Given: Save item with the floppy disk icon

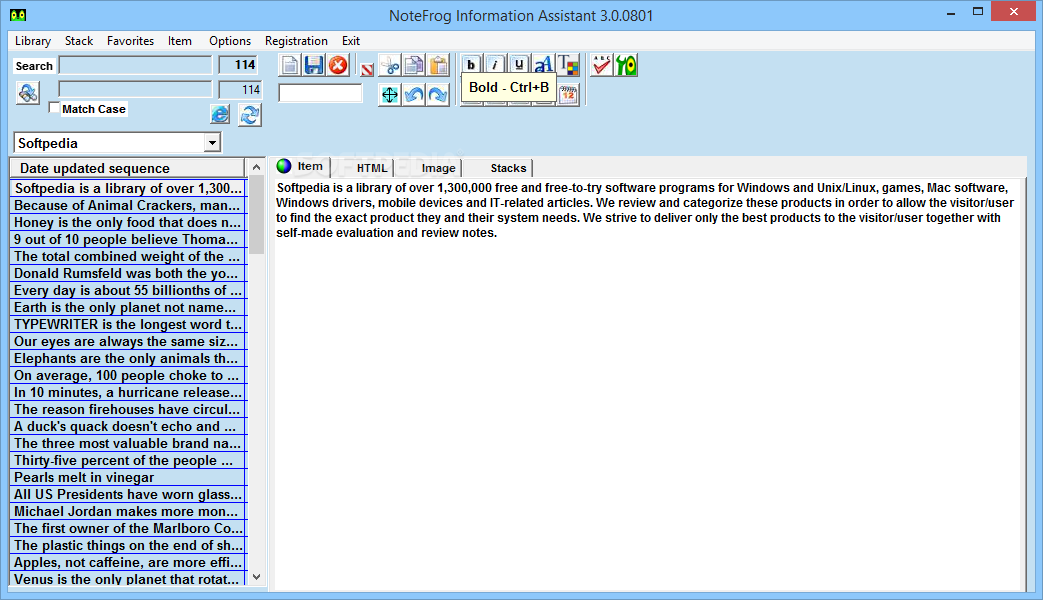Looking at the screenshot, I should tap(314, 65).
